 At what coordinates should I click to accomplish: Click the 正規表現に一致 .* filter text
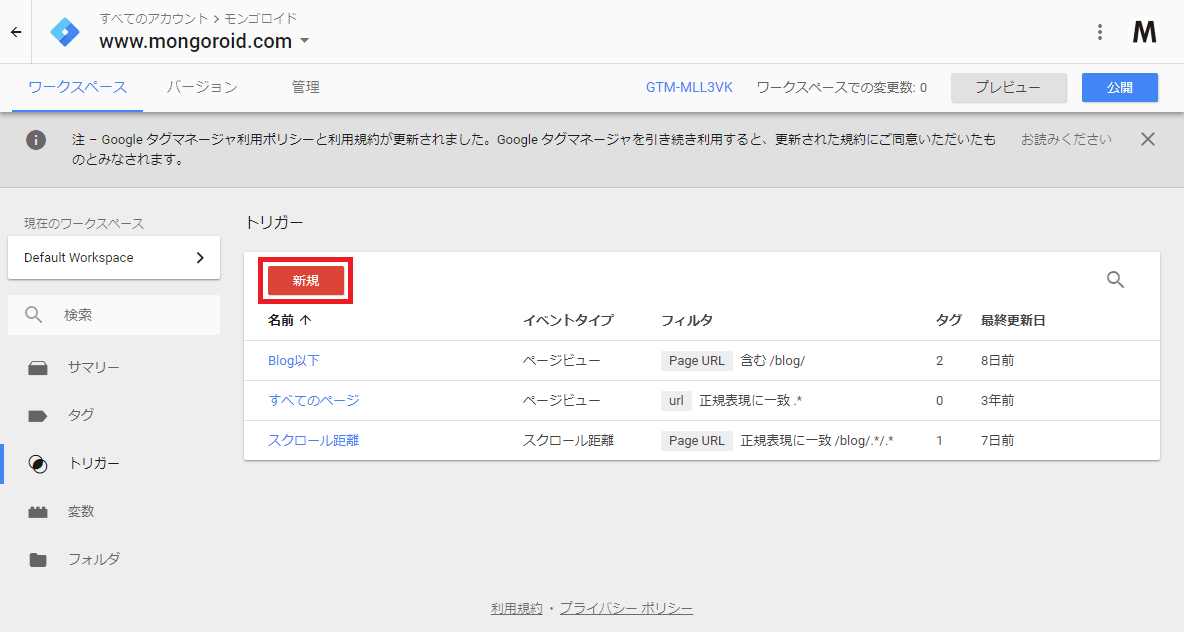point(751,401)
